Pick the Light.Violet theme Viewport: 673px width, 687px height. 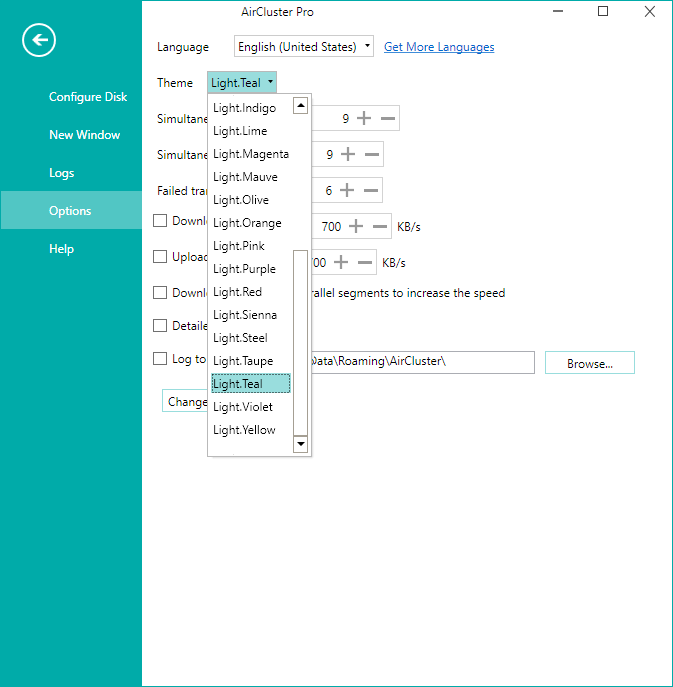pyautogui.click(x=251, y=407)
